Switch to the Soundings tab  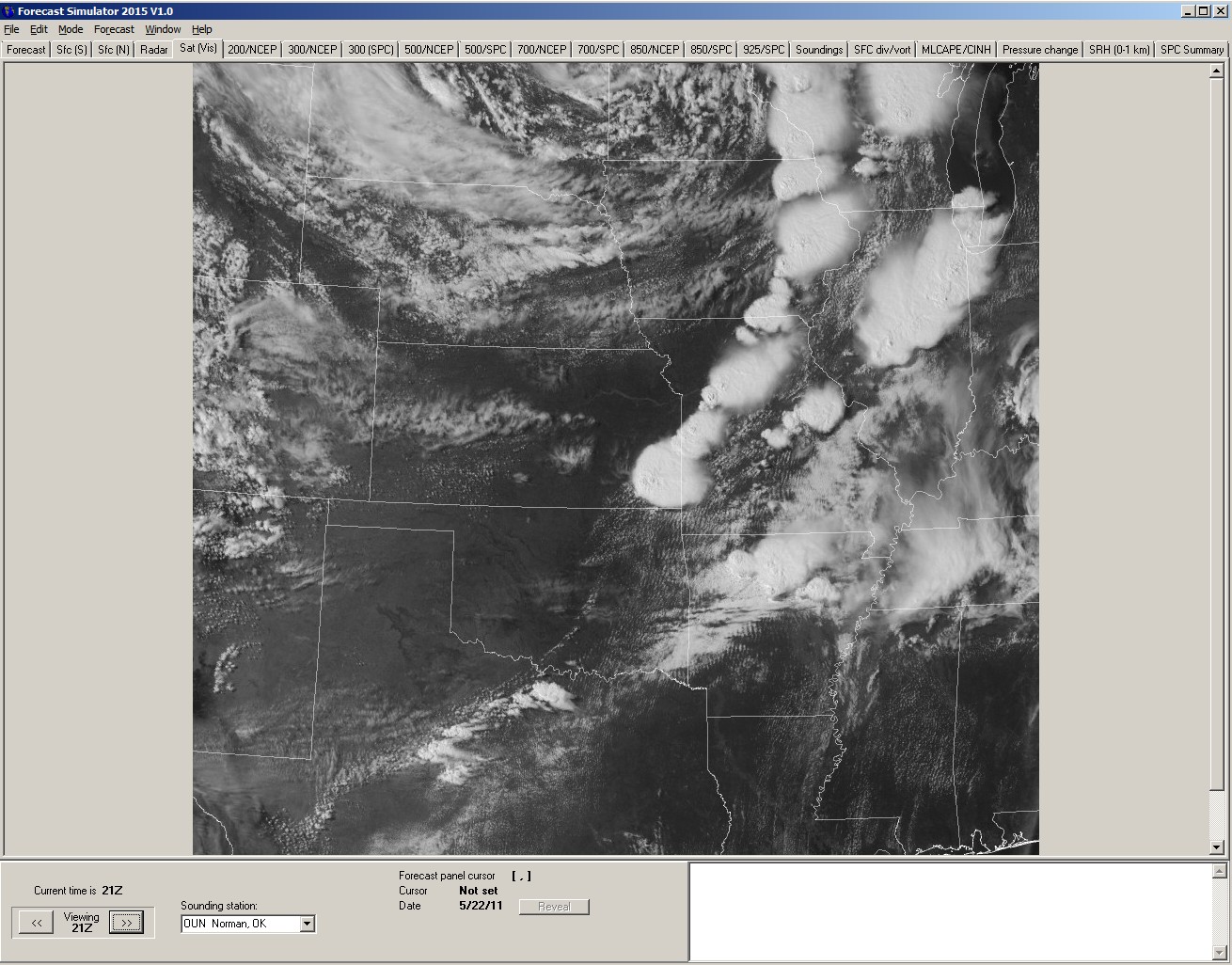coord(819,50)
